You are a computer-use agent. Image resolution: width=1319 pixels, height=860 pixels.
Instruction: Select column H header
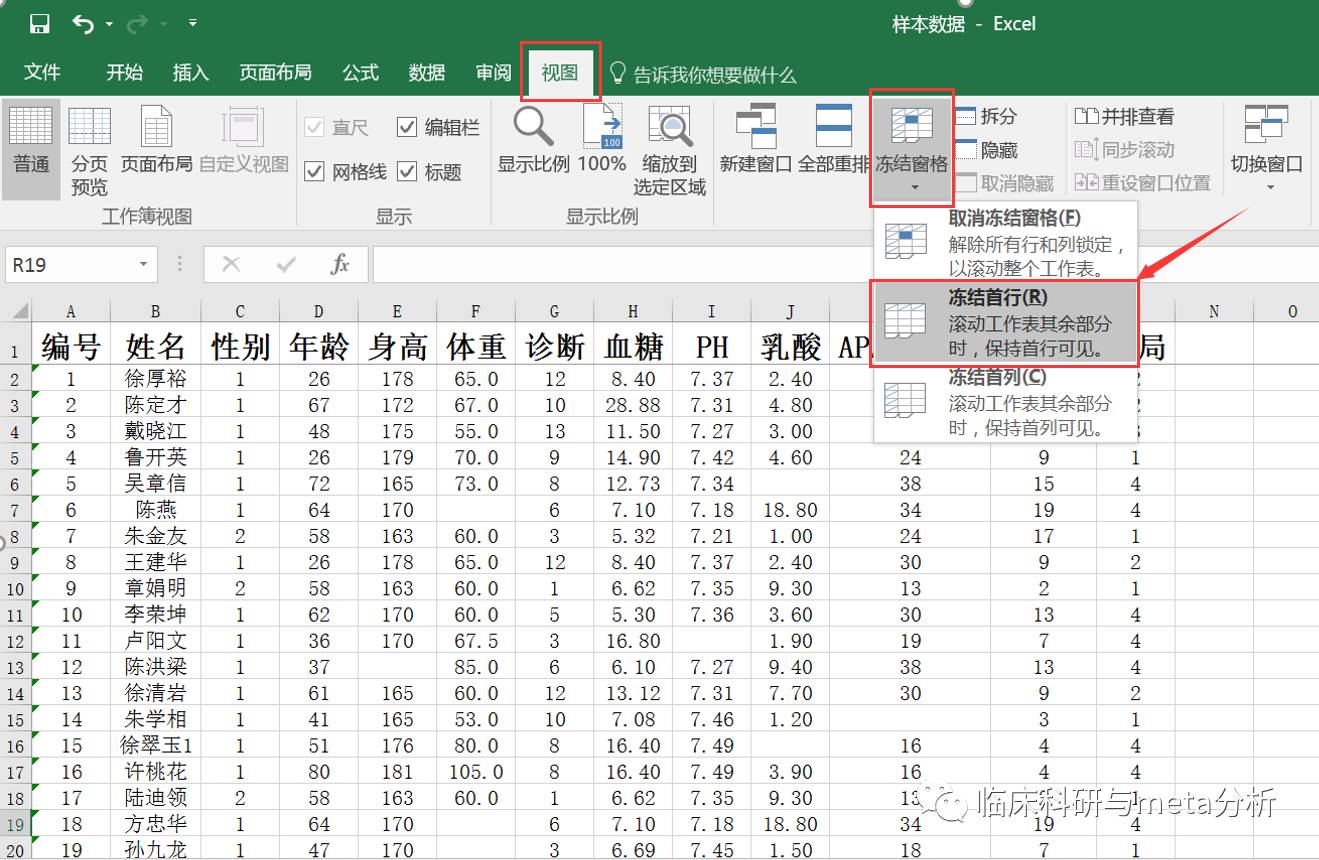coord(633,312)
